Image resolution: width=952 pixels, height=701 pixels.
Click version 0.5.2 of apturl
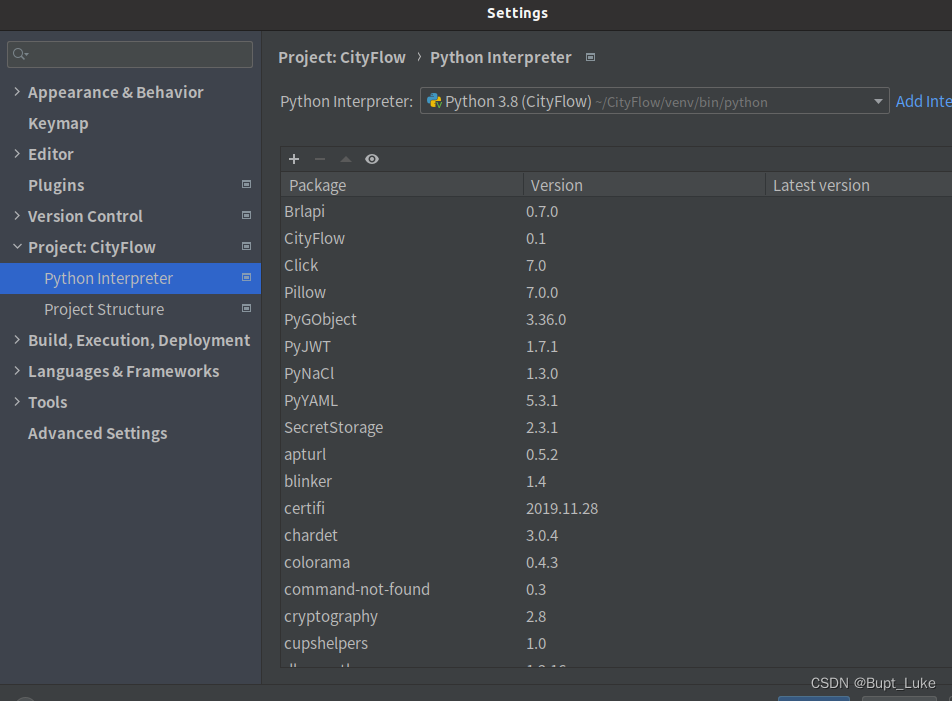coord(542,455)
